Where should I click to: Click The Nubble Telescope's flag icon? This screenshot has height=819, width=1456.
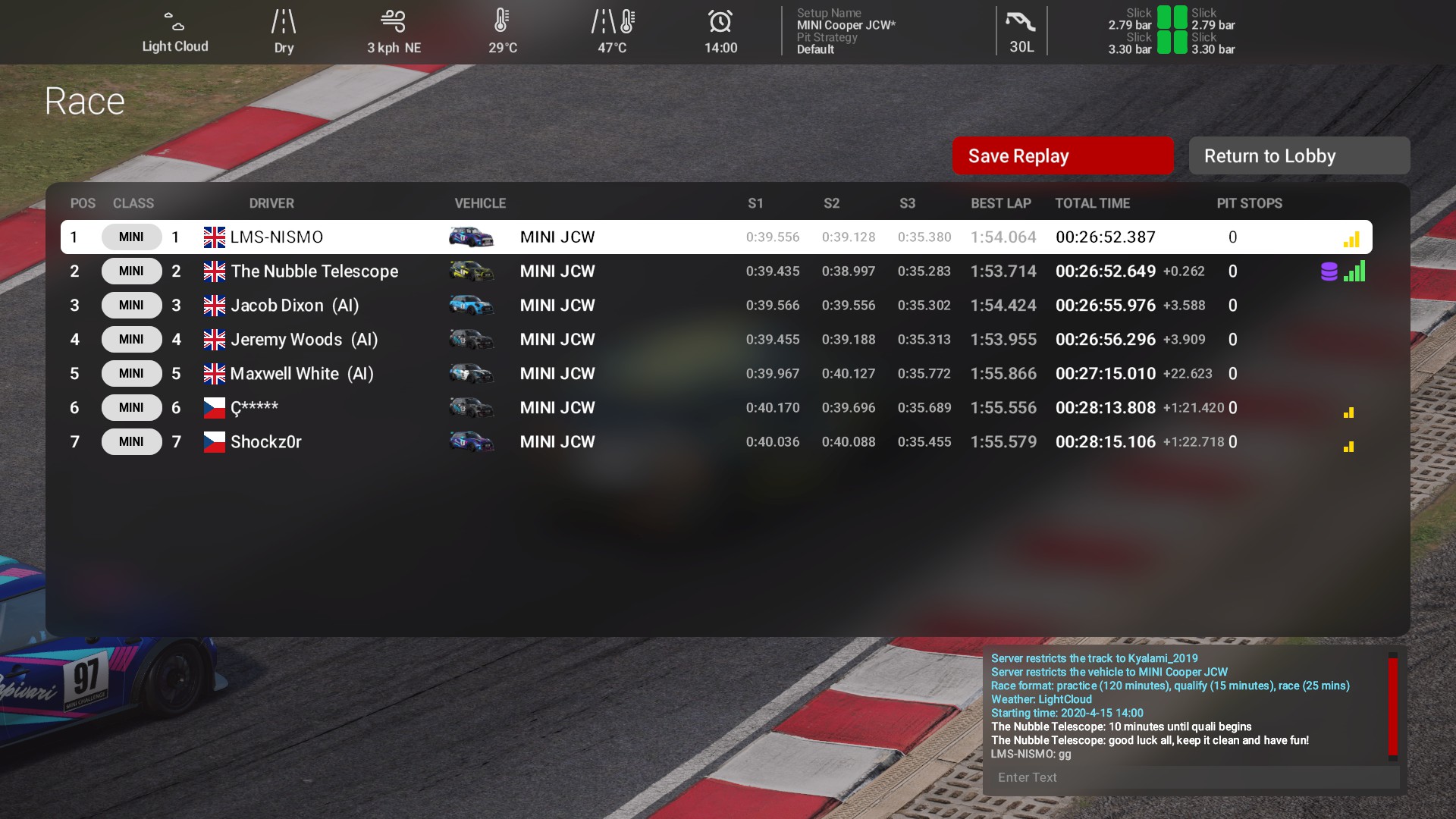coord(215,271)
